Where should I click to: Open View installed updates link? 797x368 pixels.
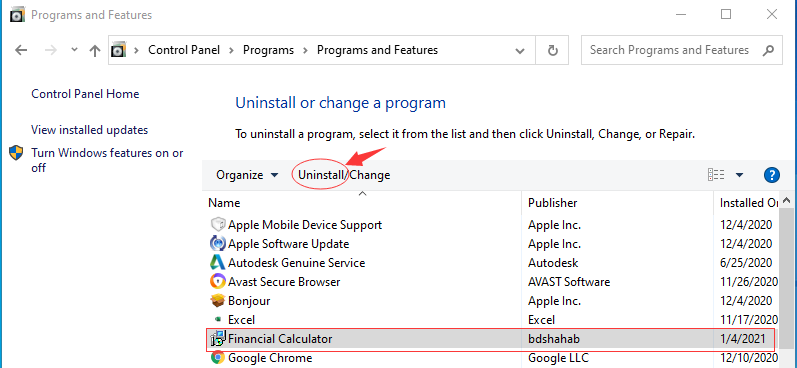click(89, 130)
